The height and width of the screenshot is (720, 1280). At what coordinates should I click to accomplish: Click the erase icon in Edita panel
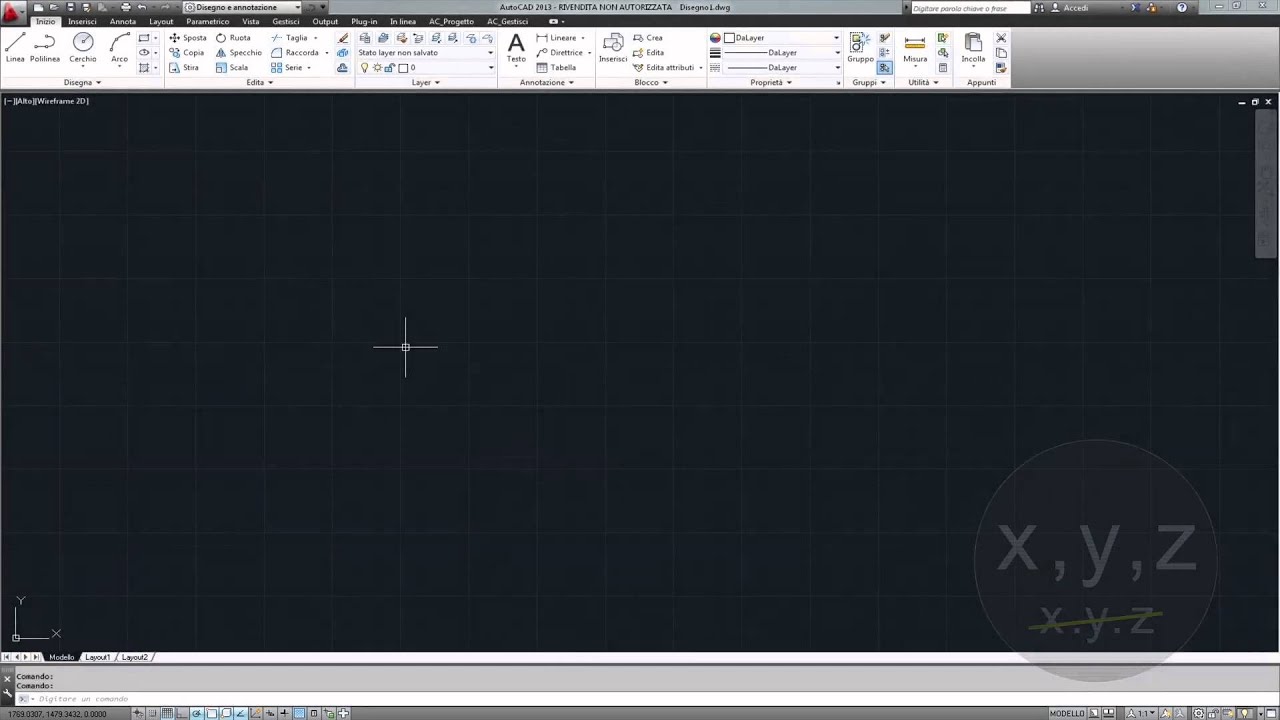tap(343, 38)
